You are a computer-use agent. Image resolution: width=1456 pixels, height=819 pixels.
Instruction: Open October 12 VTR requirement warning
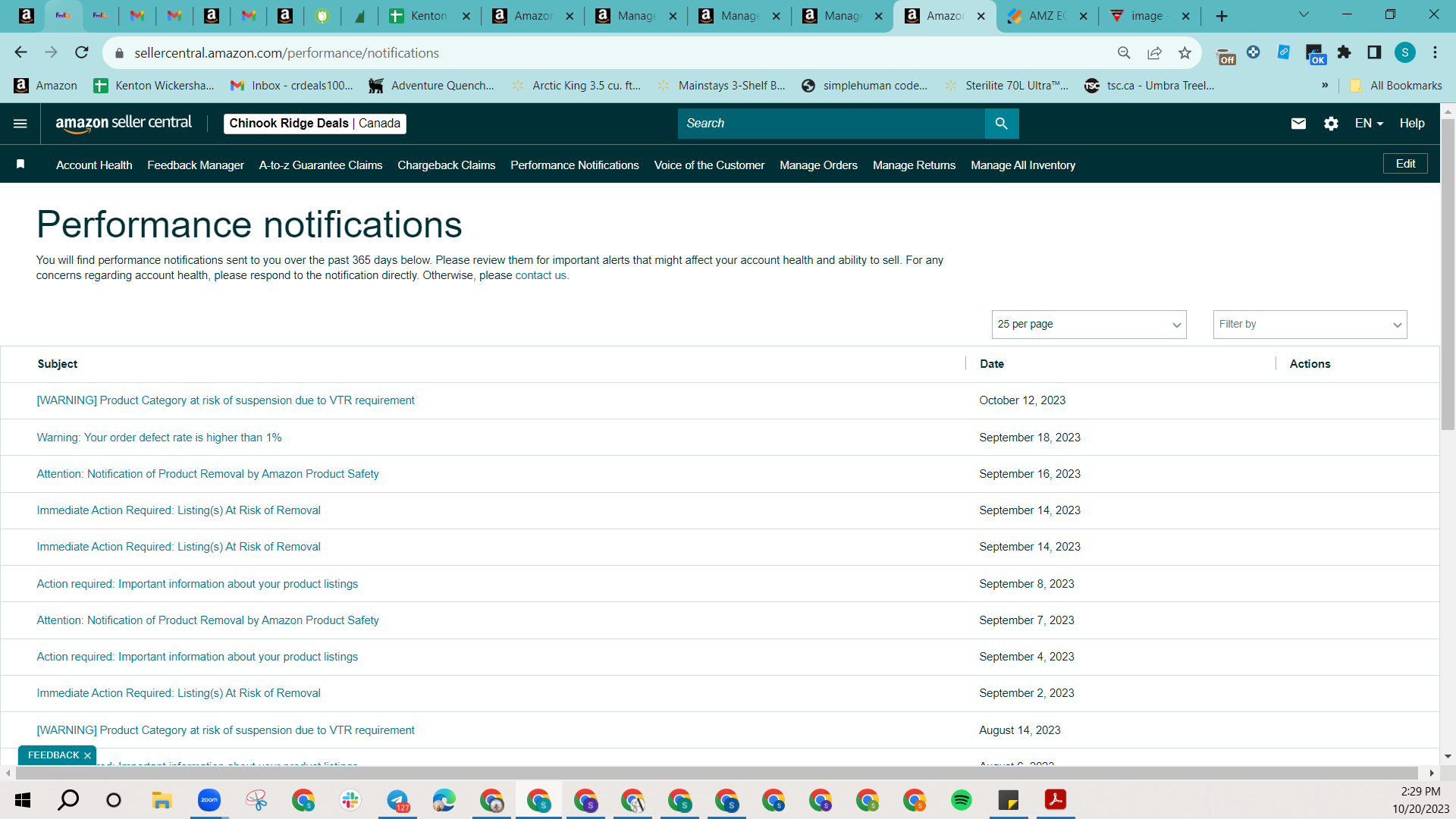tap(226, 400)
